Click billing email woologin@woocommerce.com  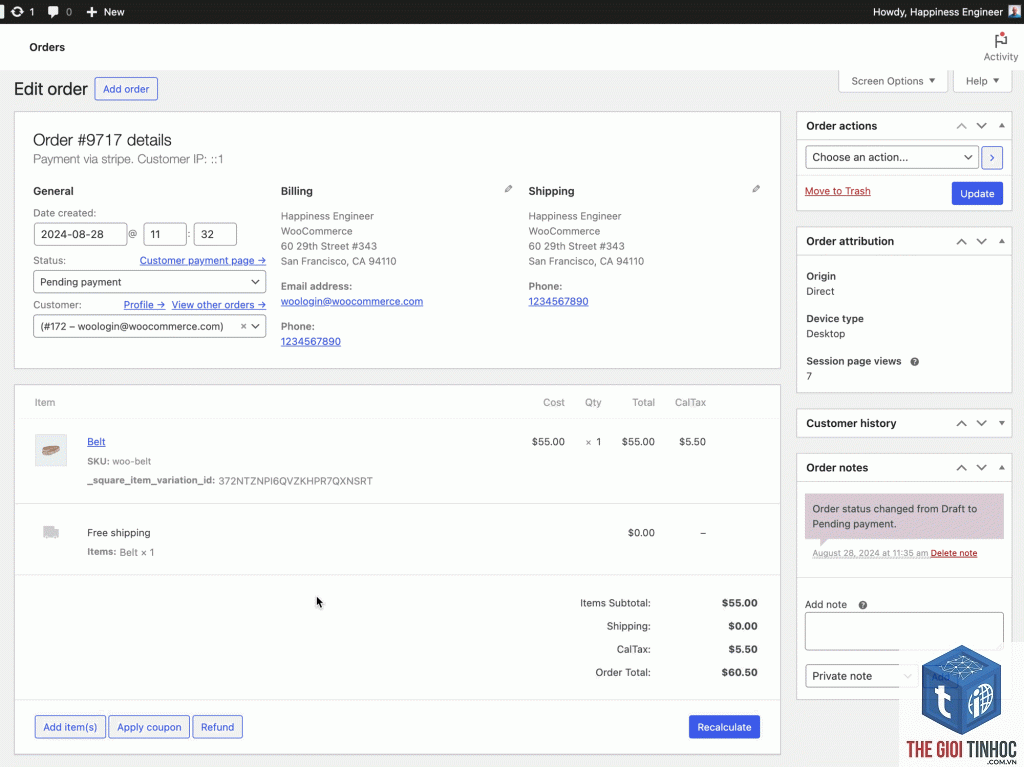click(351, 301)
